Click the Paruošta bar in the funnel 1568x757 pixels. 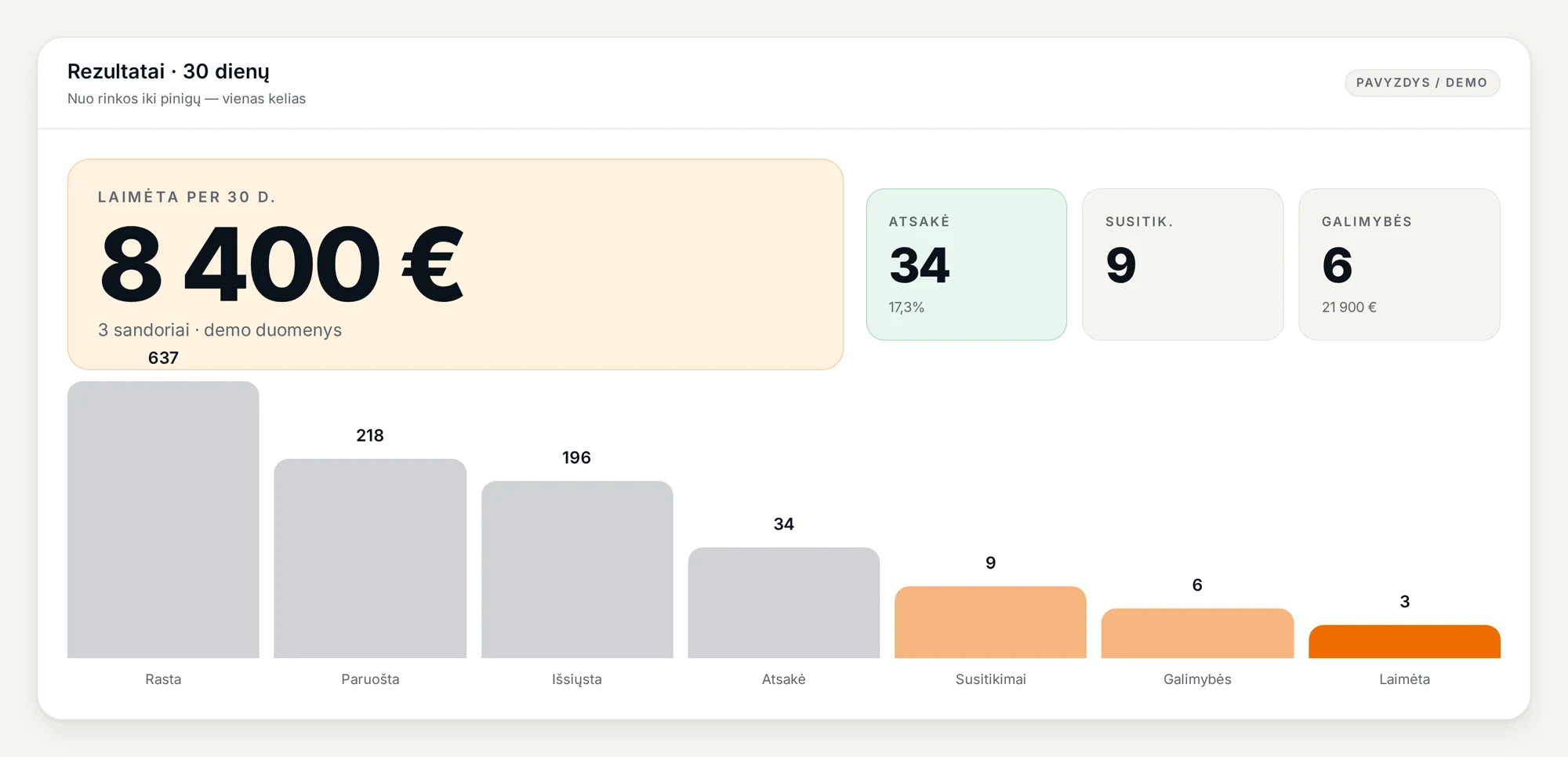point(370,559)
